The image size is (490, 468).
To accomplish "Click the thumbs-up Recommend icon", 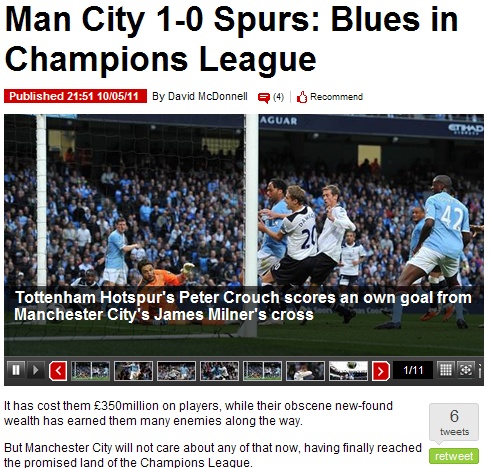I will [x=302, y=97].
